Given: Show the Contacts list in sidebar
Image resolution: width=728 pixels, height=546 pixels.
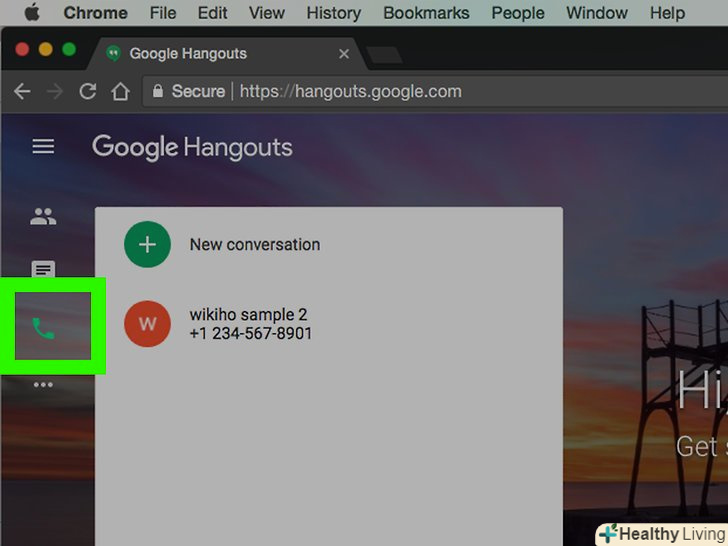Looking at the screenshot, I should coord(43,216).
